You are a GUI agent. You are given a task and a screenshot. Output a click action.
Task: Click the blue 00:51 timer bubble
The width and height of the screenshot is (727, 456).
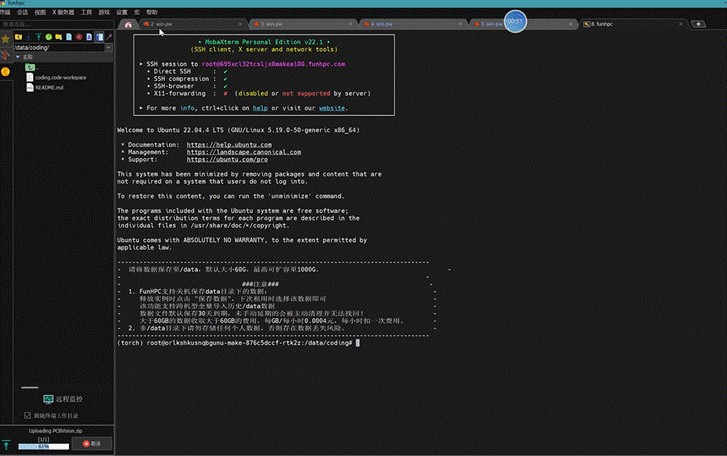[515, 21]
